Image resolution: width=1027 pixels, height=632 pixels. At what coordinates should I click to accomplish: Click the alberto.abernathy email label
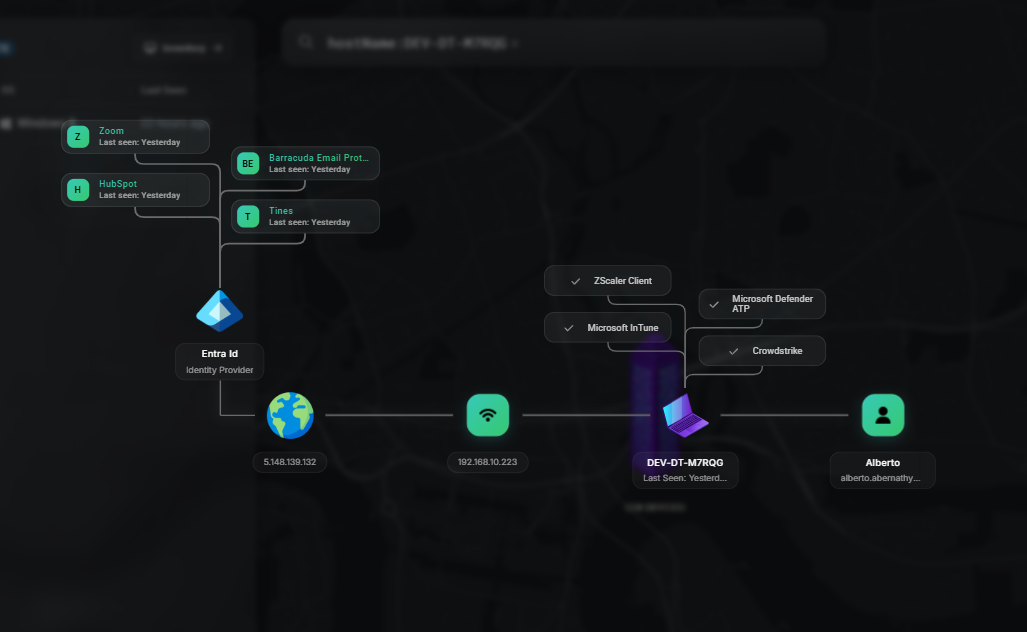pyautogui.click(x=882, y=478)
